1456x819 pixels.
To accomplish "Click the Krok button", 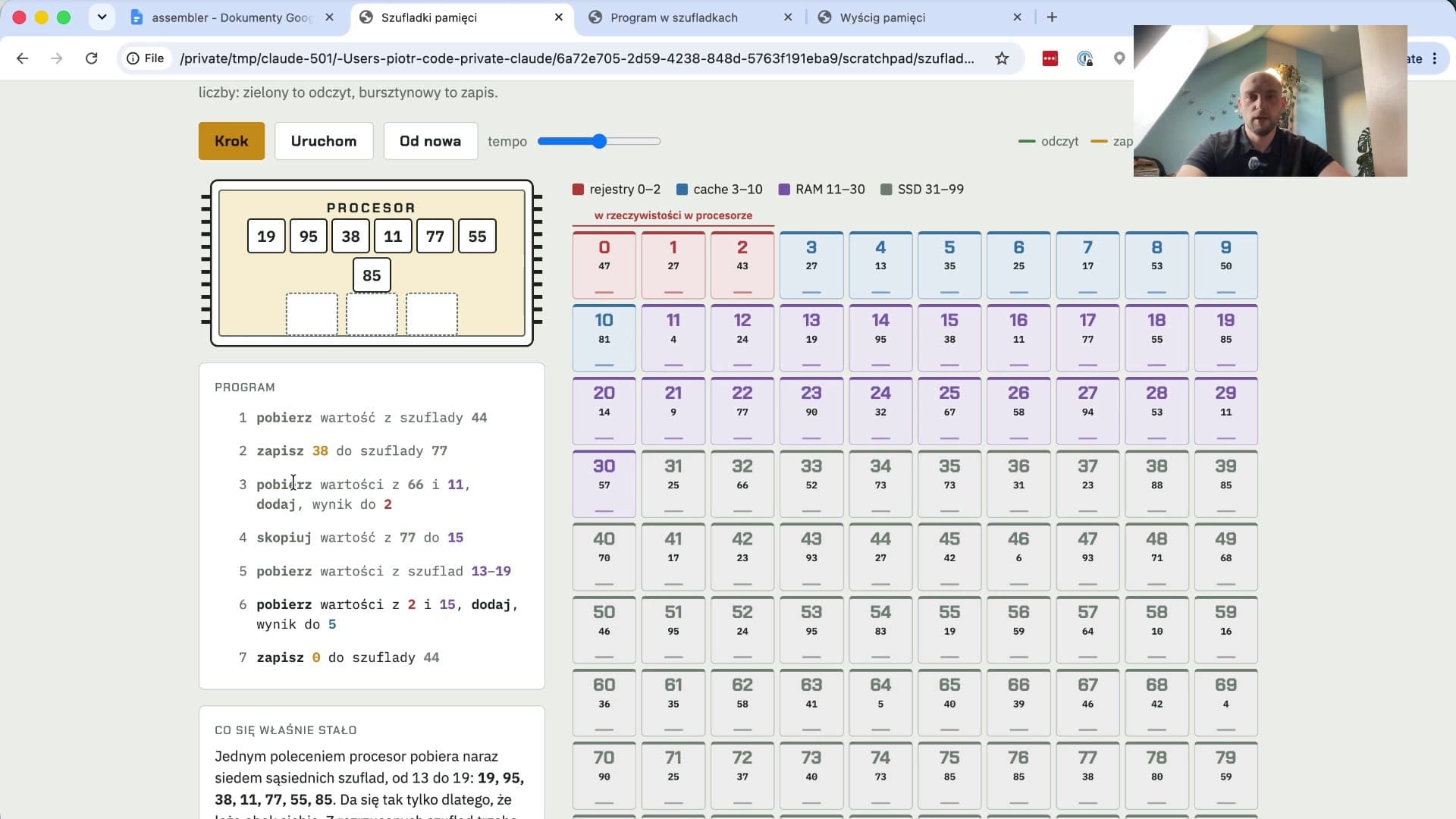I will click(x=231, y=141).
